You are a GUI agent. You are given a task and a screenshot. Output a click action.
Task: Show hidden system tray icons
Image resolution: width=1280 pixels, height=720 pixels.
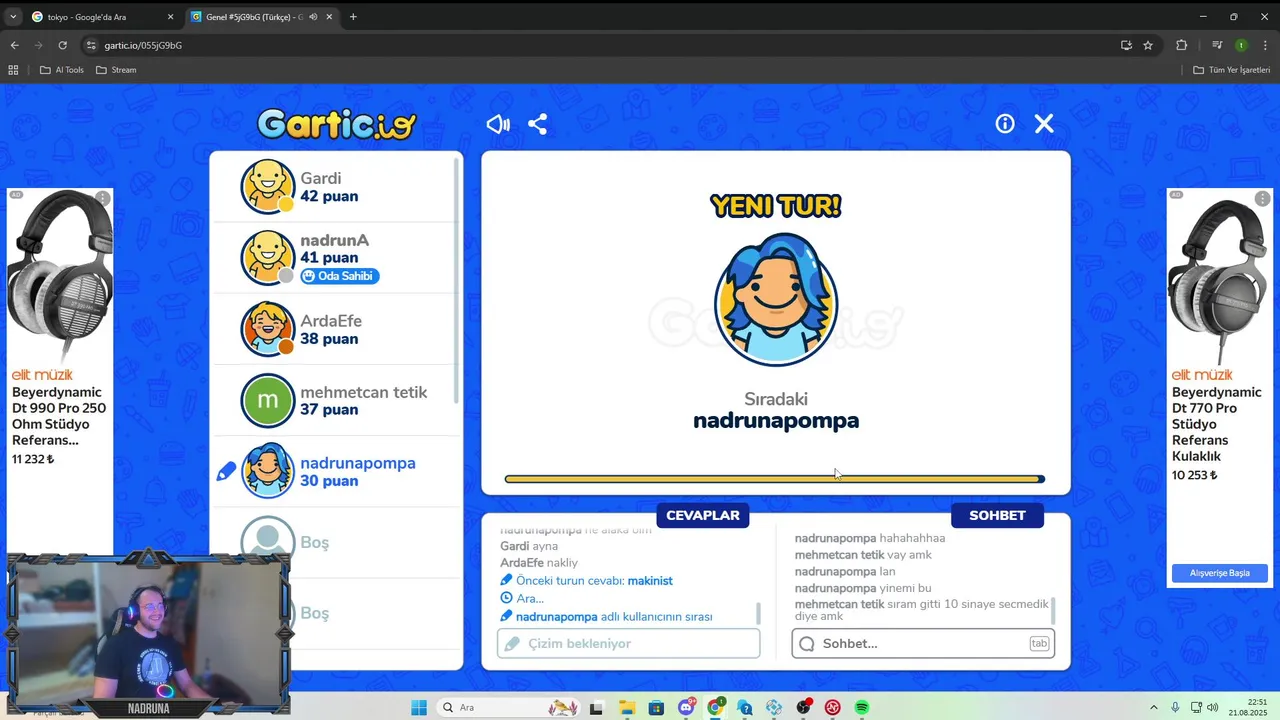coord(1153,707)
